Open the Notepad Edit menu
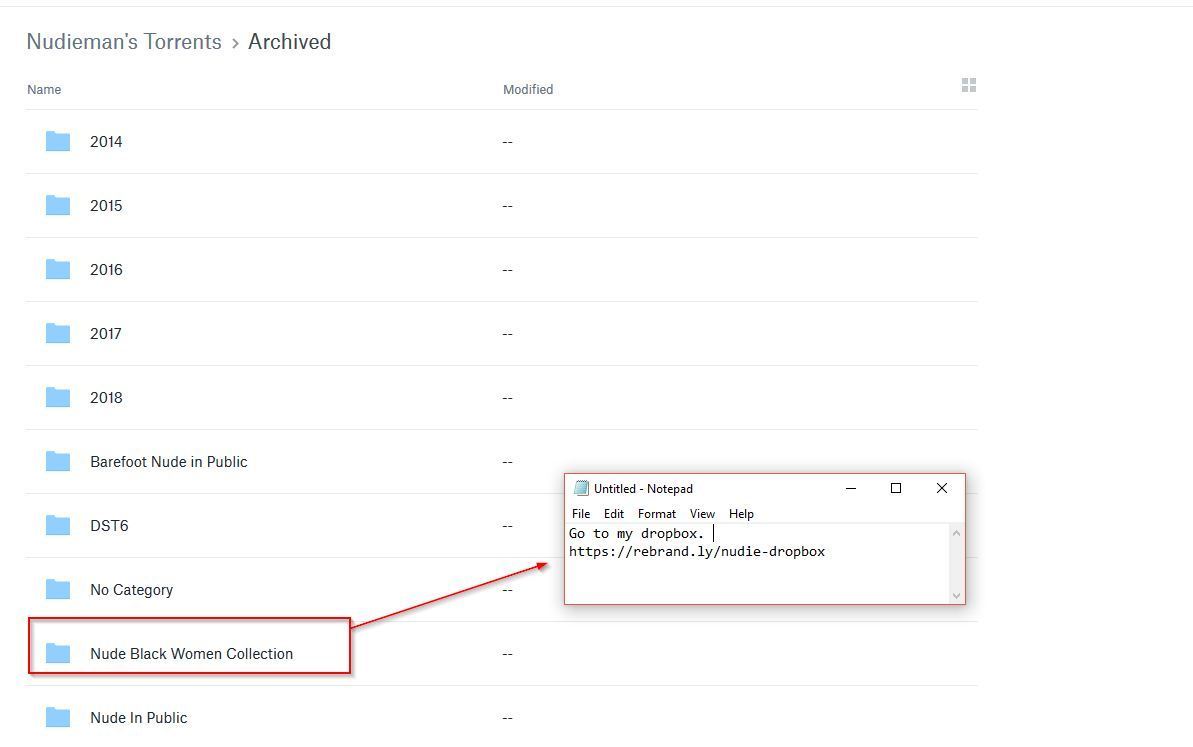The image size is (1193, 747). point(614,514)
